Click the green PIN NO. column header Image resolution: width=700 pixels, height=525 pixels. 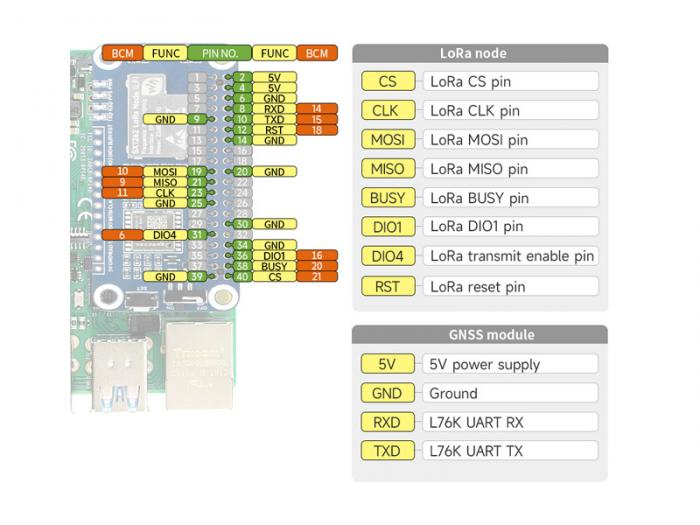point(220,53)
